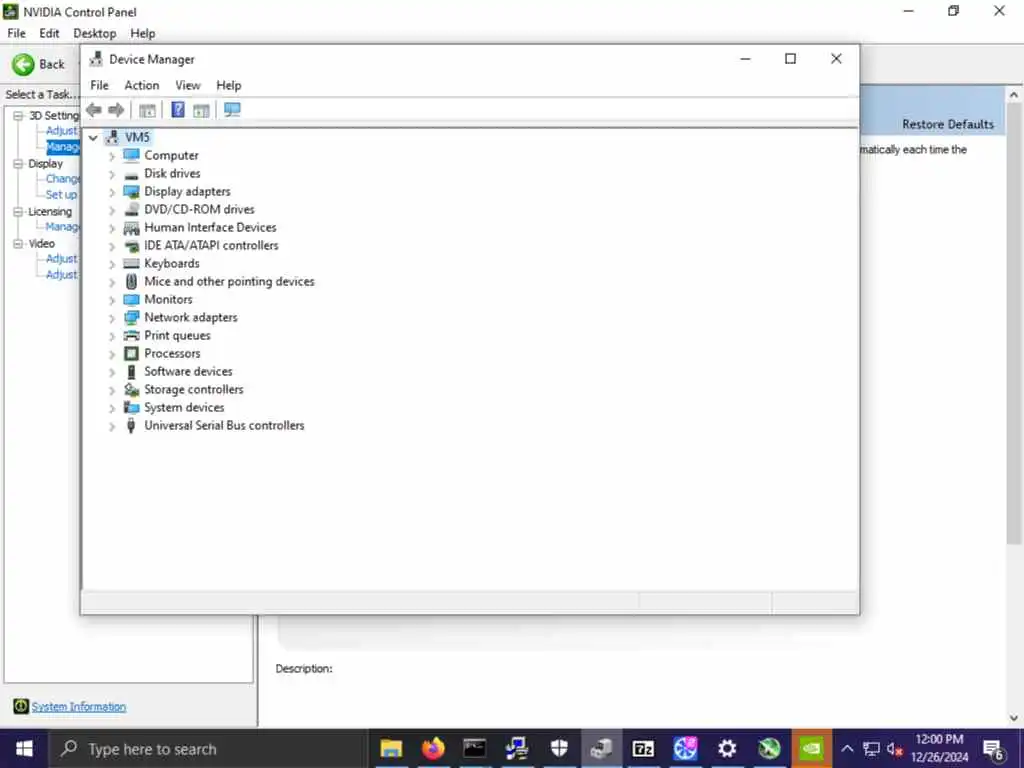Screen dimensions: 1024x768
Task: Click the Display adapters category icon
Action: [131, 191]
